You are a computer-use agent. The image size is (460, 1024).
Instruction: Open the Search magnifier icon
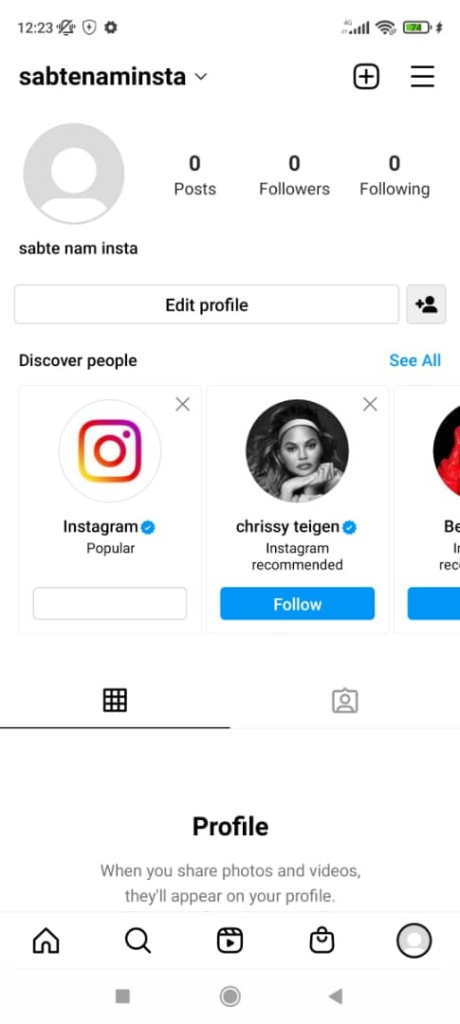point(138,941)
